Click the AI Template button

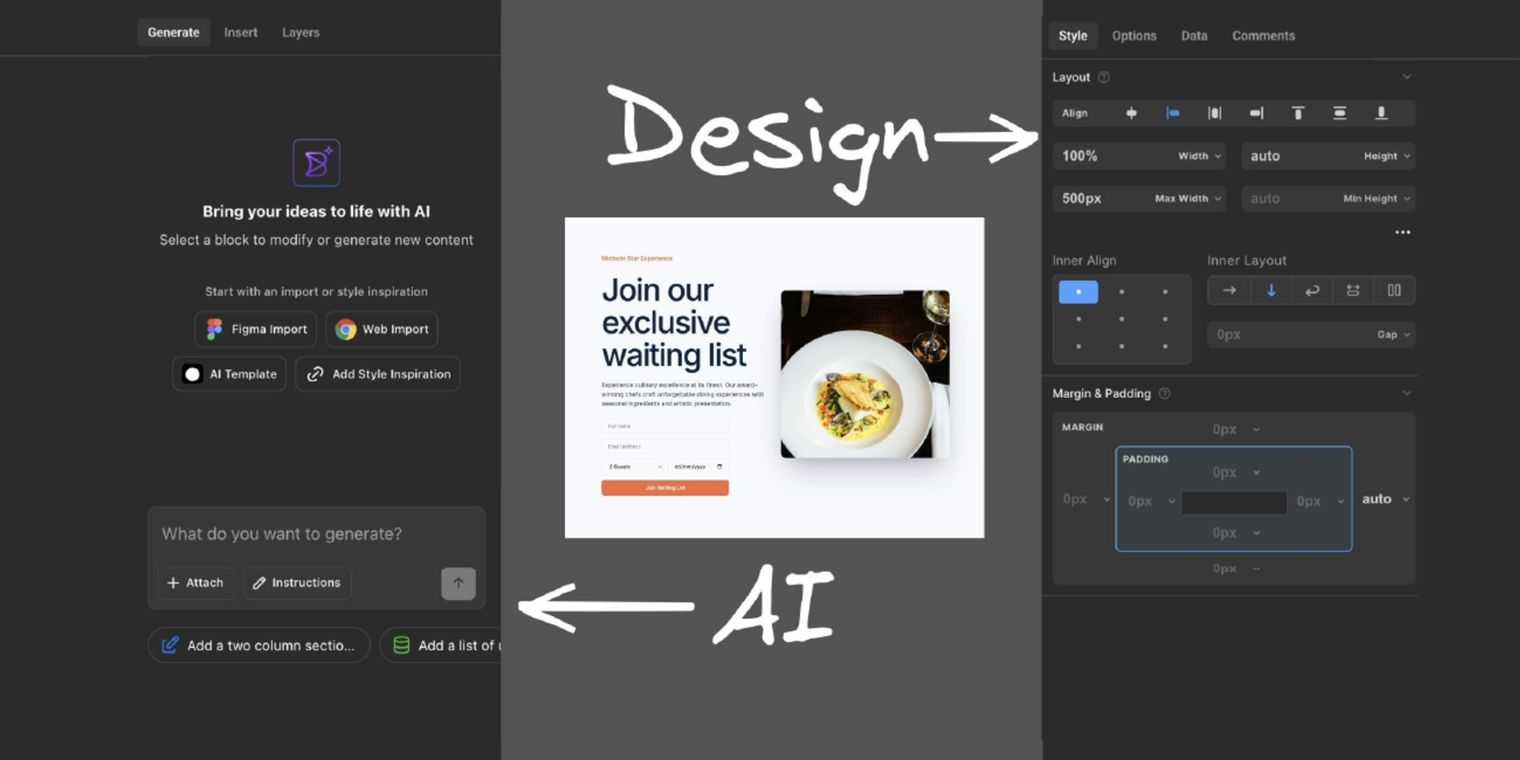click(230, 374)
